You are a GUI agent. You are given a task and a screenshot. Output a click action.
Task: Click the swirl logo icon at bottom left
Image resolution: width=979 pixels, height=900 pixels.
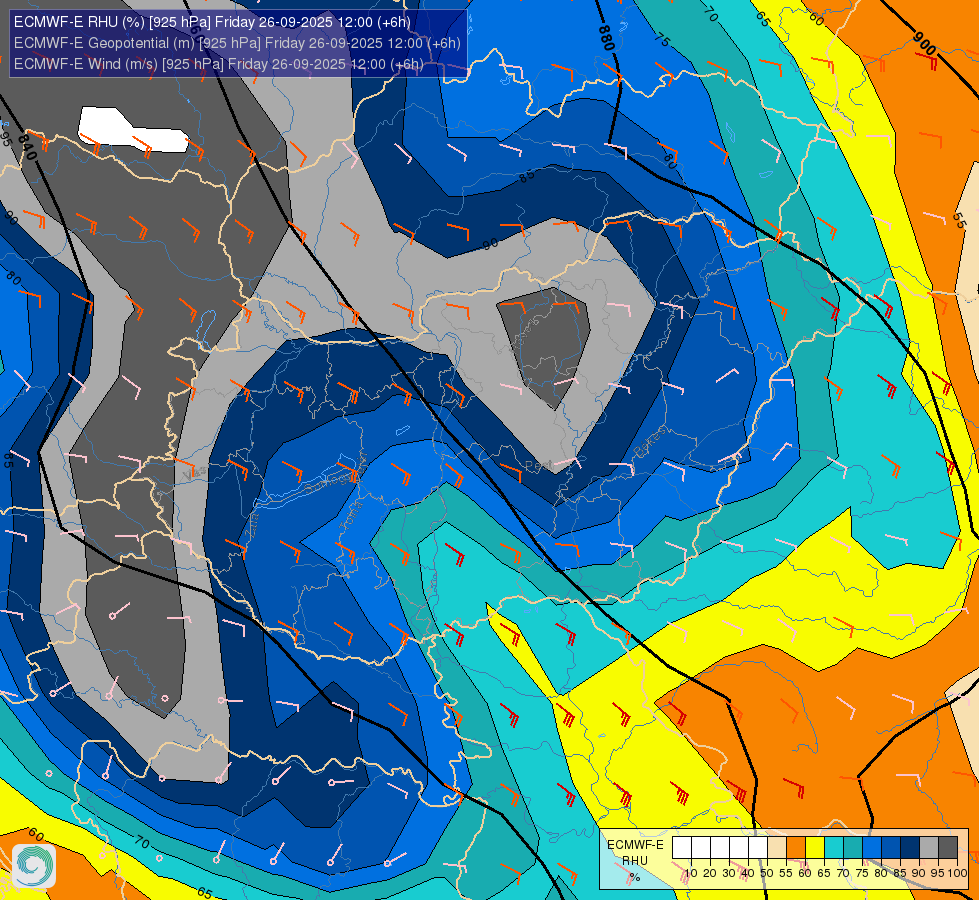click(x=34, y=866)
